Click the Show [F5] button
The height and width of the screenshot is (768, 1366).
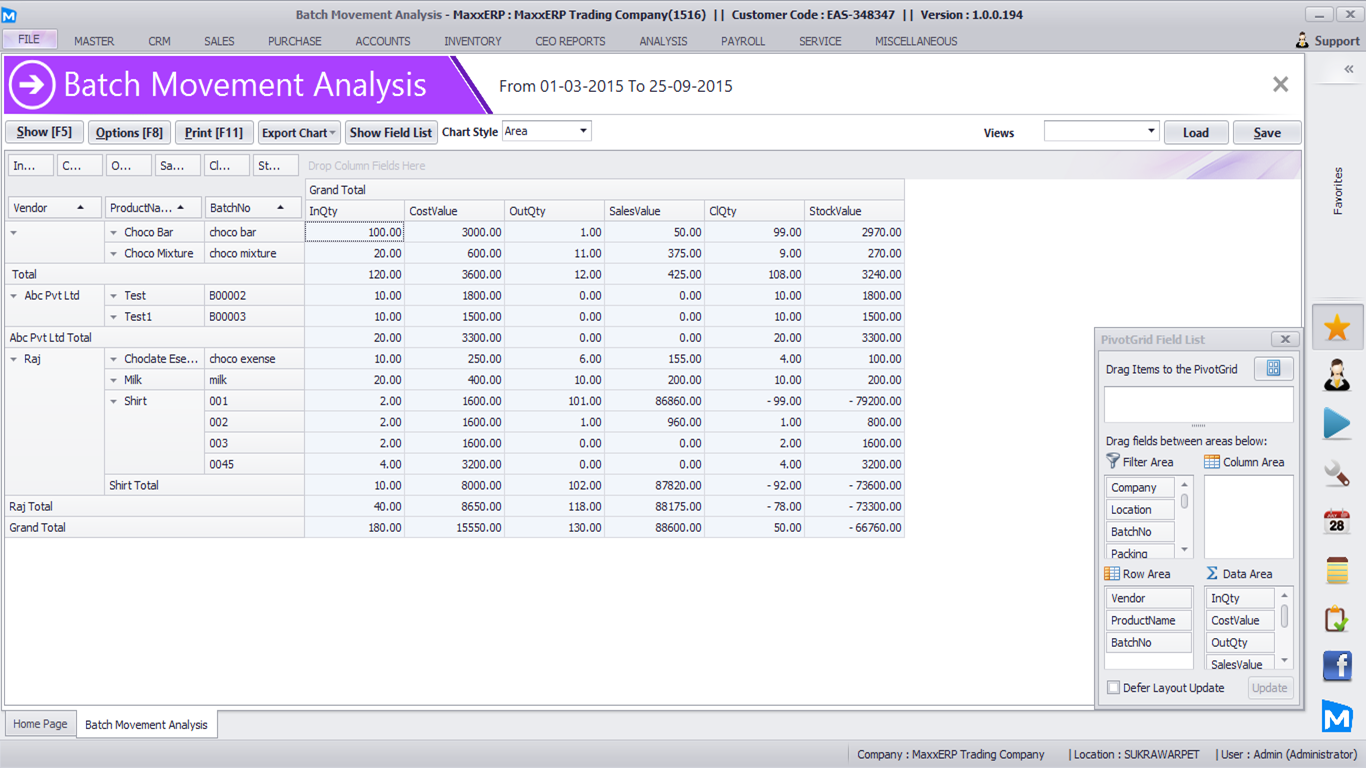(x=44, y=133)
